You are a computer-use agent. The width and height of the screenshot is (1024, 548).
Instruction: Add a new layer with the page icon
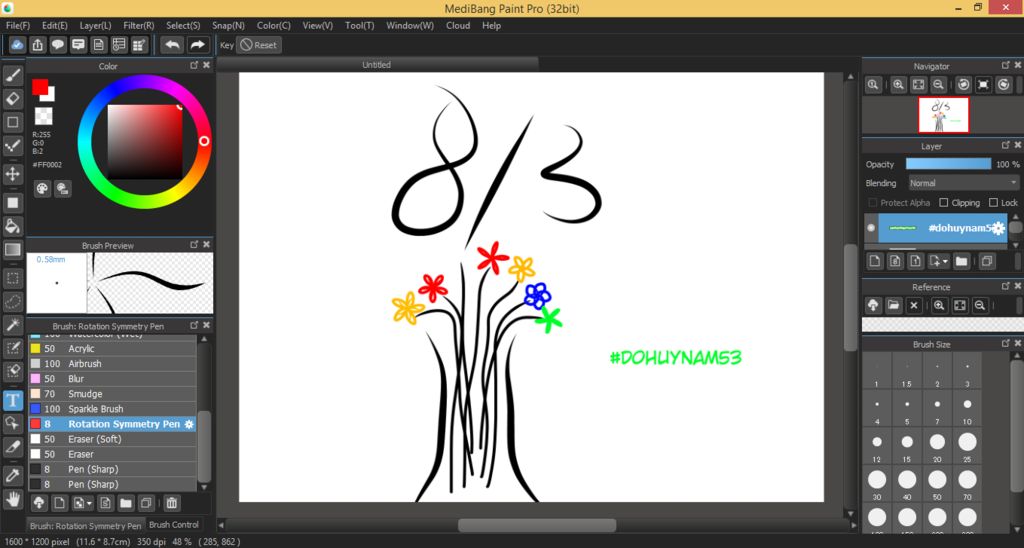tap(875, 261)
